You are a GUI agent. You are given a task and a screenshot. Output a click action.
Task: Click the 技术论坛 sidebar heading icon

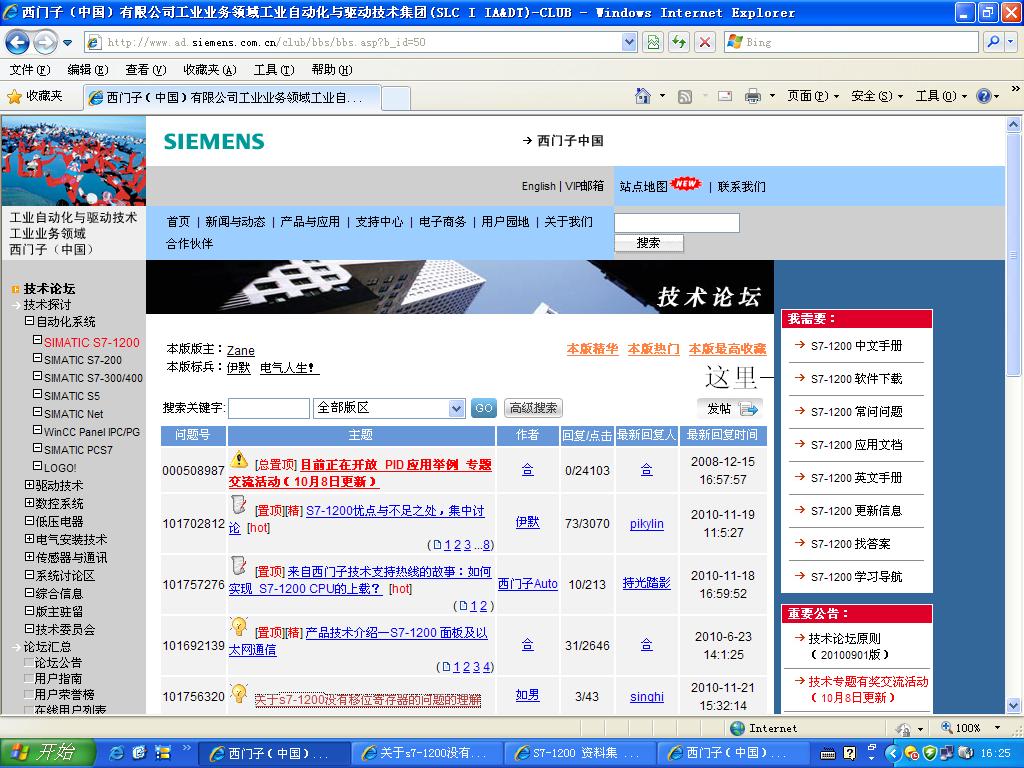[16, 289]
